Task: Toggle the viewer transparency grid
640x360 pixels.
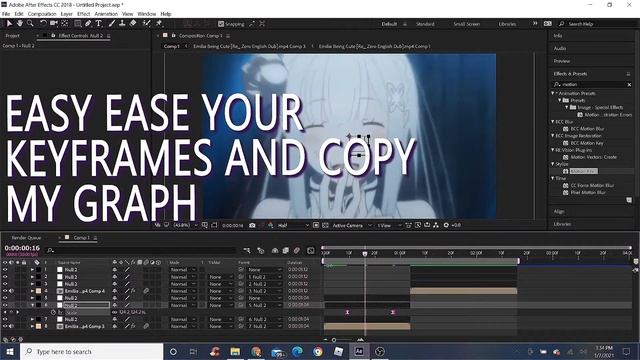Action: click(325, 225)
